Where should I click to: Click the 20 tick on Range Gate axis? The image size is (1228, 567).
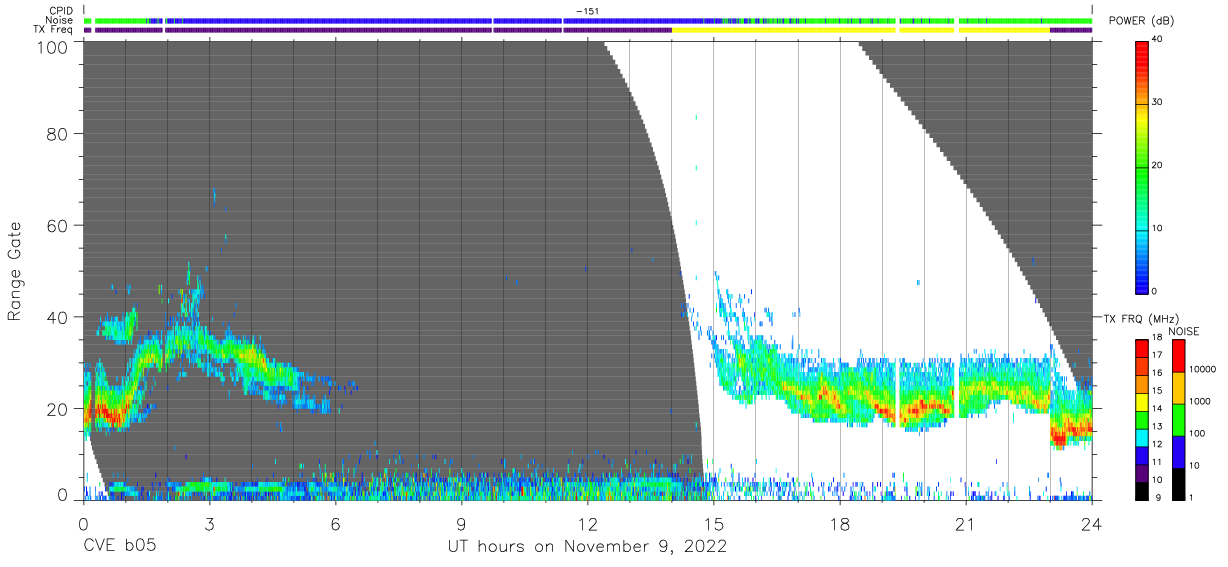coord(57,409)
